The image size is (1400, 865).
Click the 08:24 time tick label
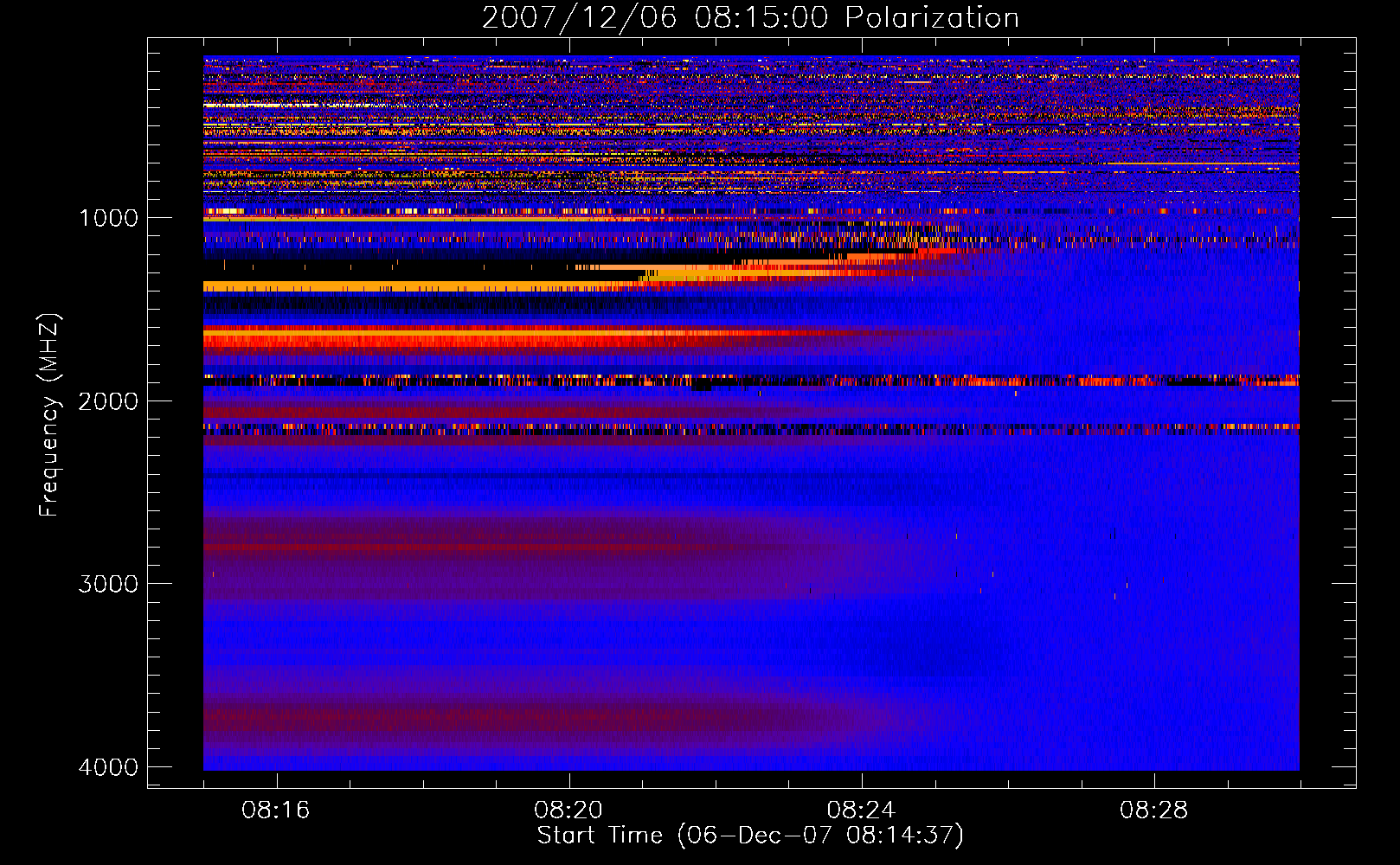(x=862, y=811)
